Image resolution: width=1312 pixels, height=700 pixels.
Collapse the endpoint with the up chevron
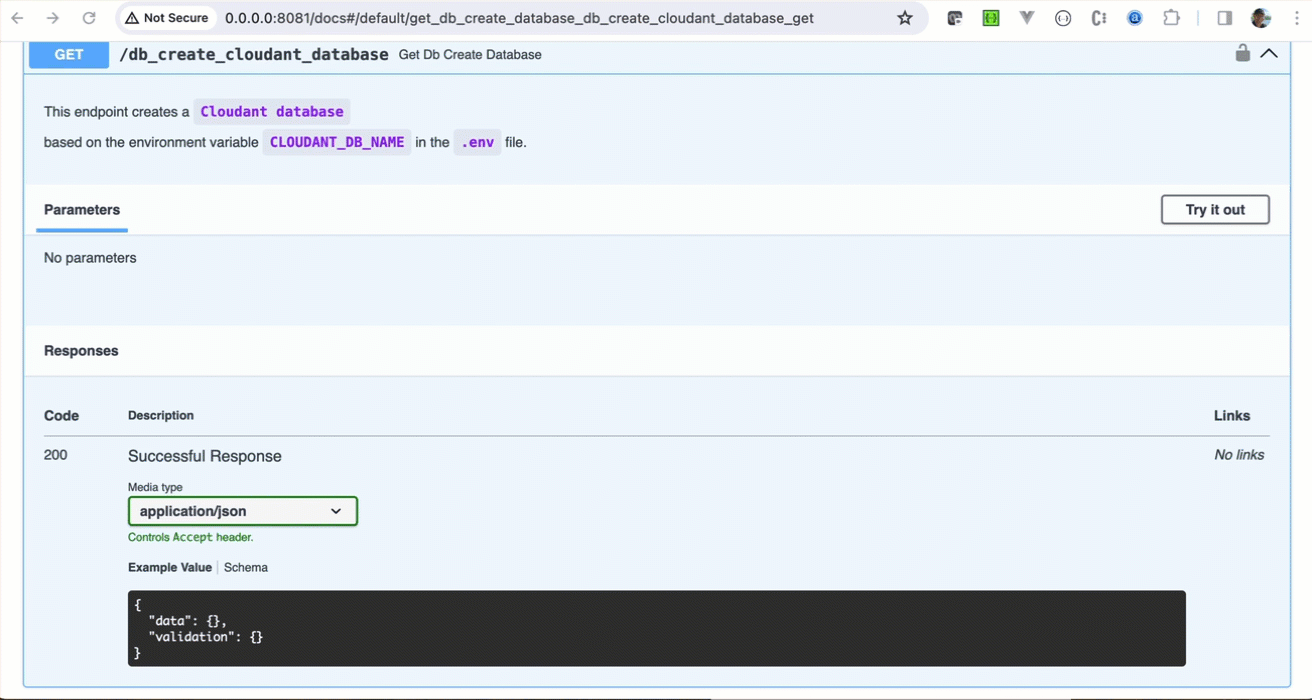click(1269, 54)
